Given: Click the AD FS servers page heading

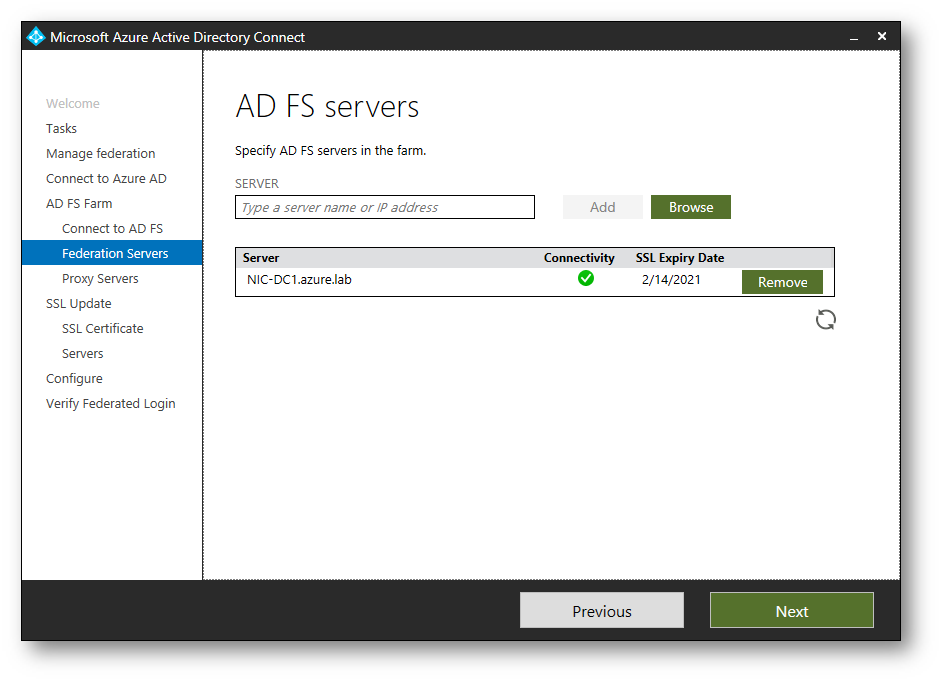Looking at the screenshot, I should 327,106.
